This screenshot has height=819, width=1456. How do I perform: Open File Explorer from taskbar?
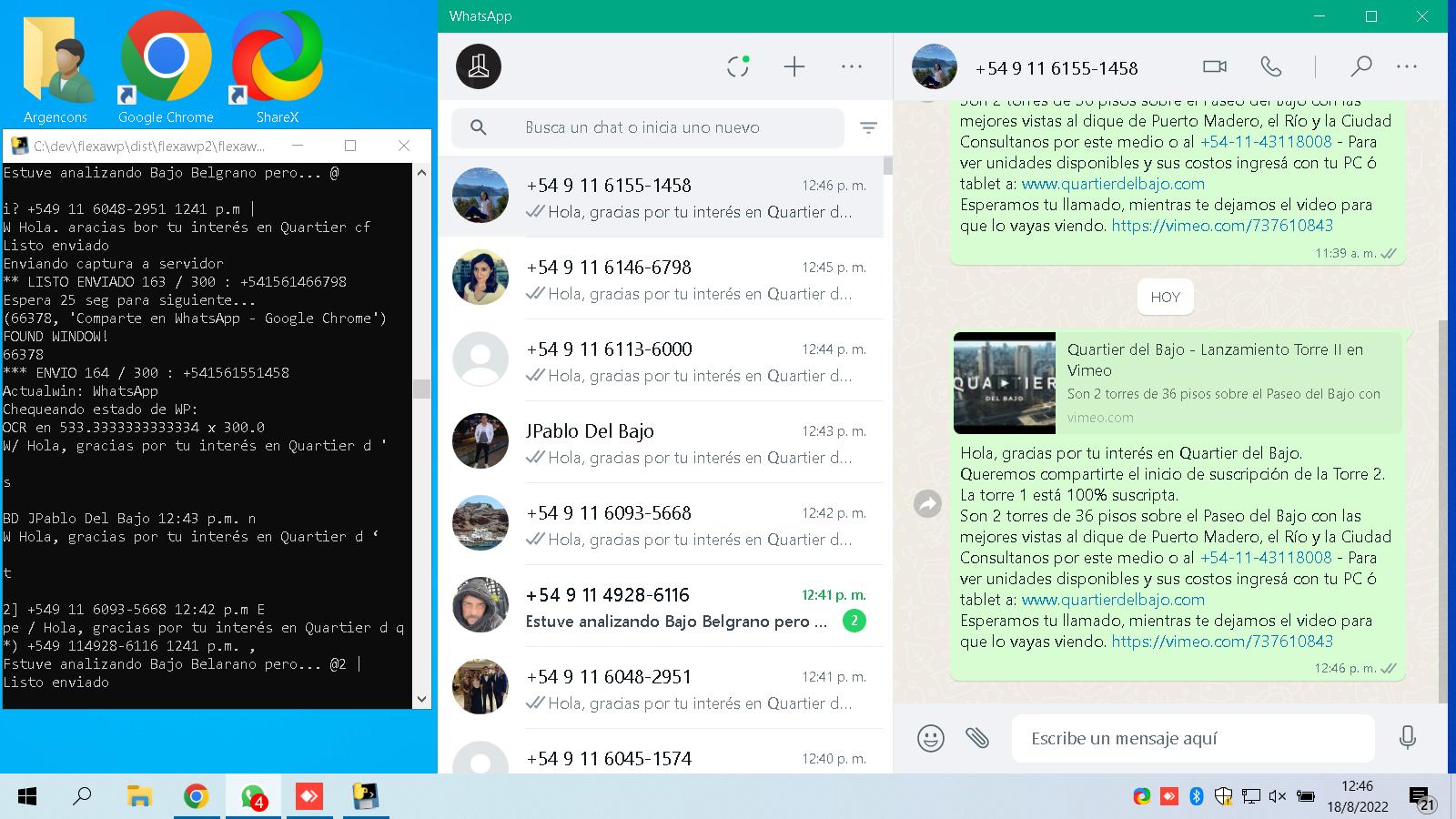click(138, 797)
